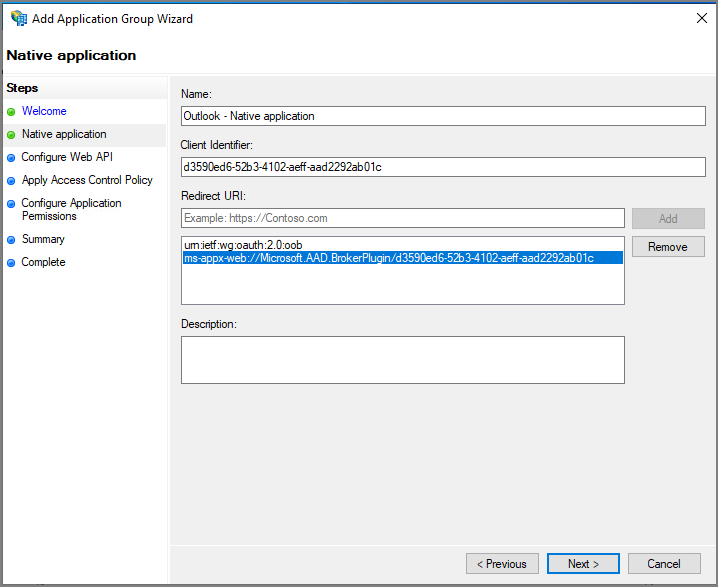Screen dimensions: 718x587
Task: Open the Welcome step link
Action: click(44, 111)
